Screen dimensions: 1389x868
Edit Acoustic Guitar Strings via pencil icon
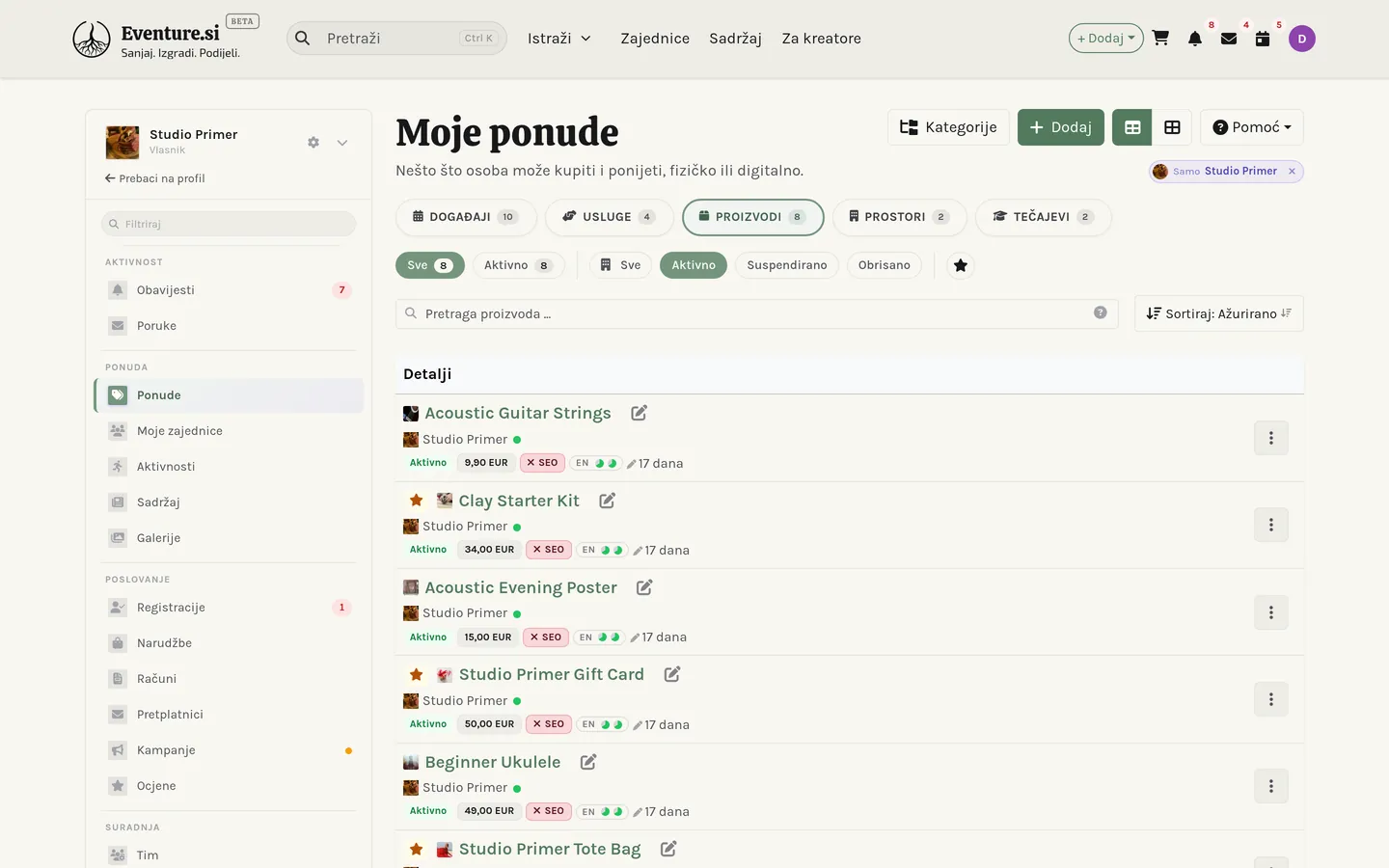pyautogui.click(x=639, y=413)
